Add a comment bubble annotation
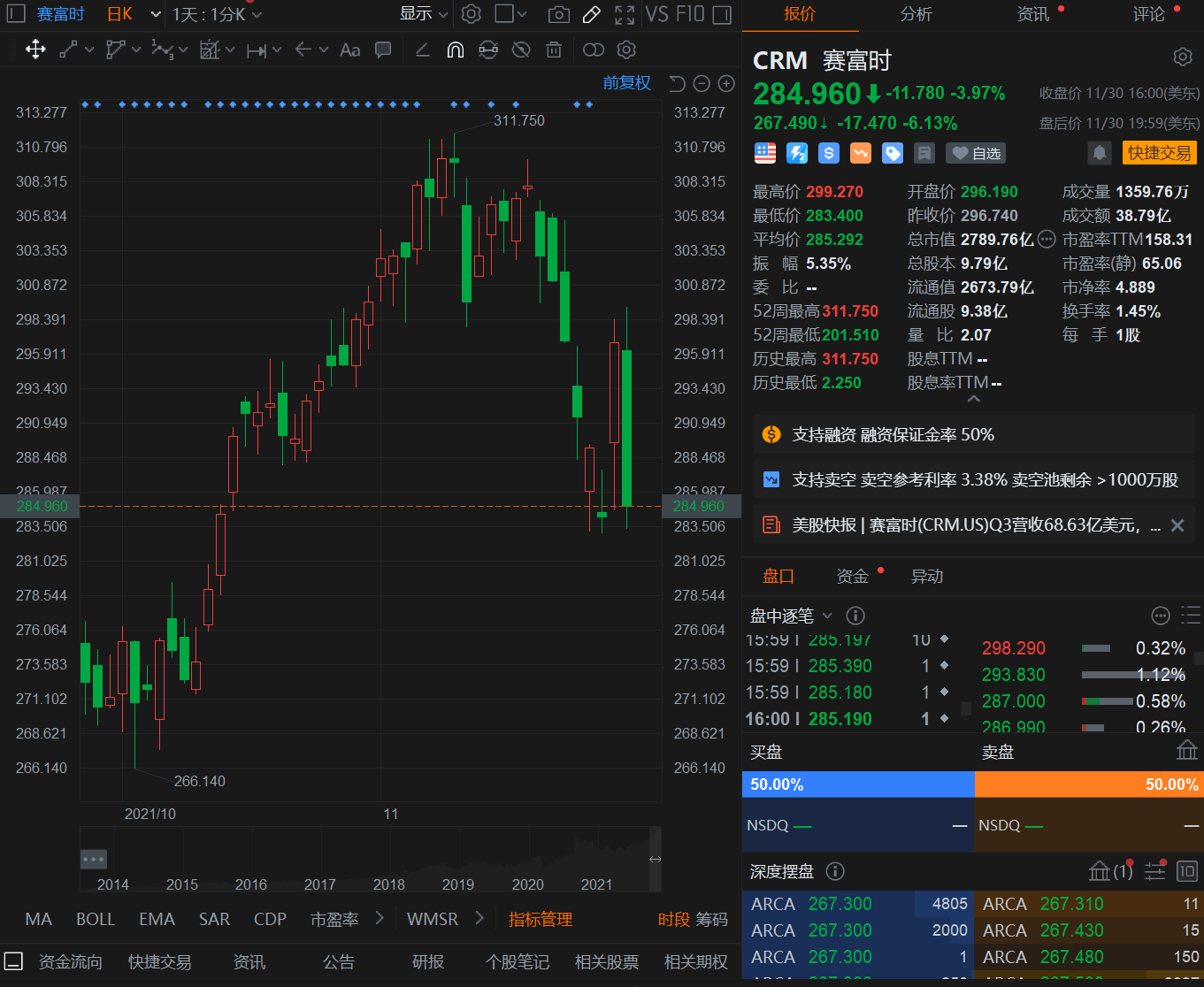 383,50
